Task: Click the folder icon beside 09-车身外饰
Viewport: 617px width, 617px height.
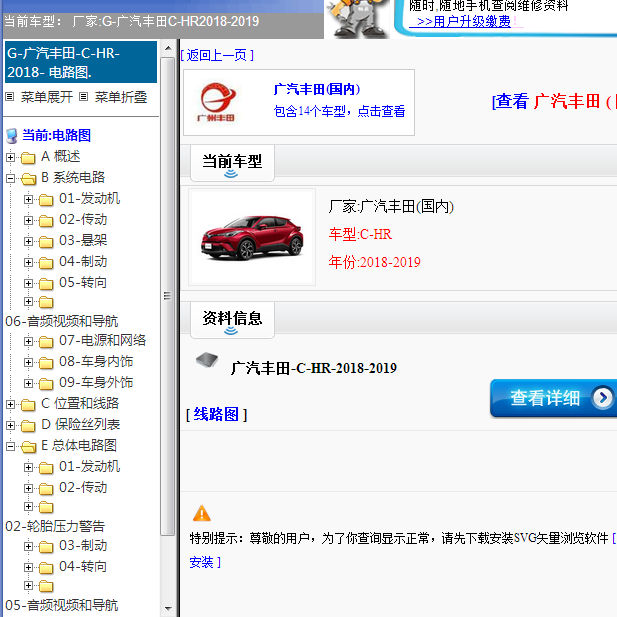Action: (x=46, y=383)
